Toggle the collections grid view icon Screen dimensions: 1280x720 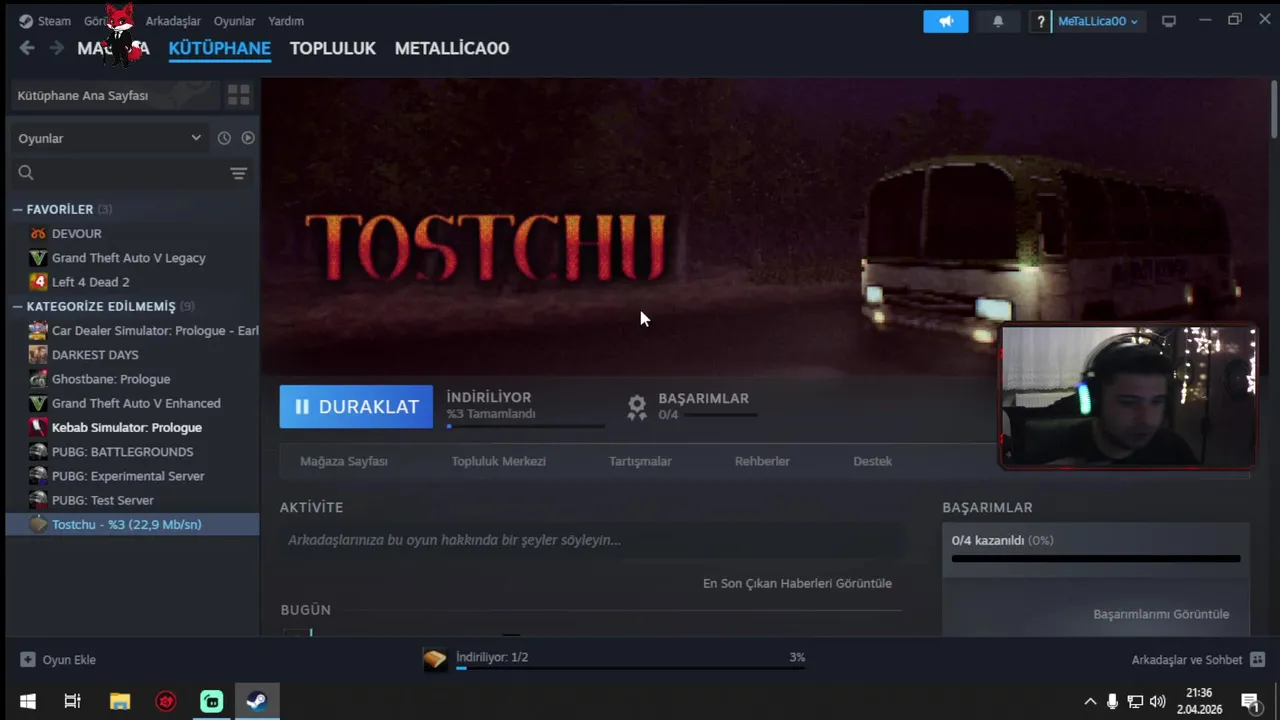239,95
